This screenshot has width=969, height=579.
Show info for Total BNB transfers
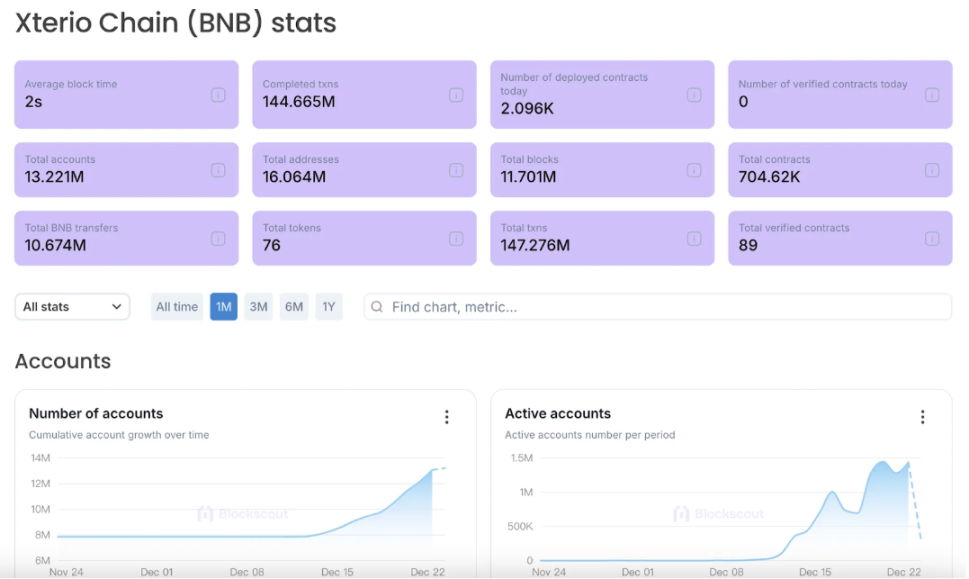tap(218, 238)
